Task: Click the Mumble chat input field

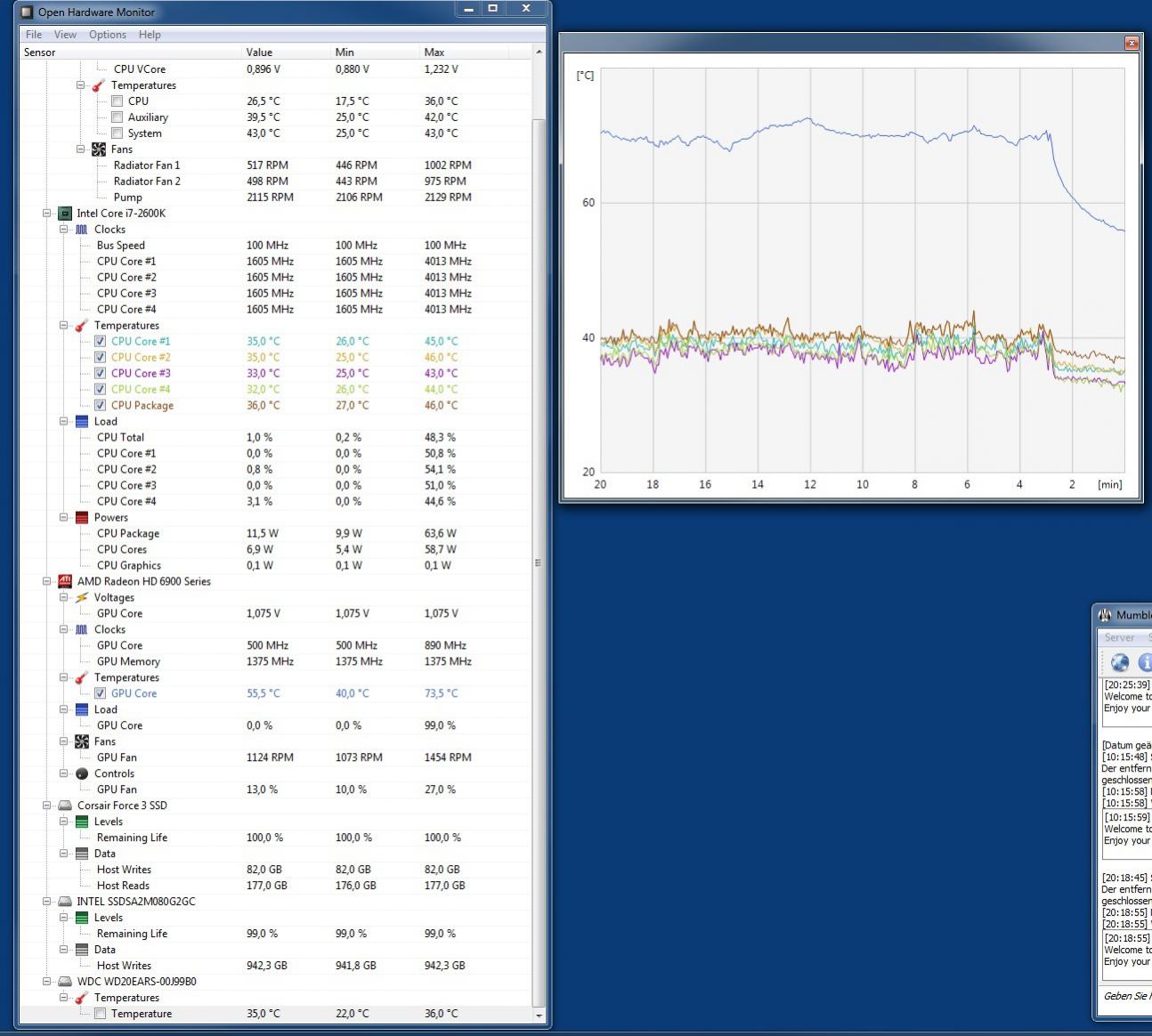Action: coord(1125,996)
